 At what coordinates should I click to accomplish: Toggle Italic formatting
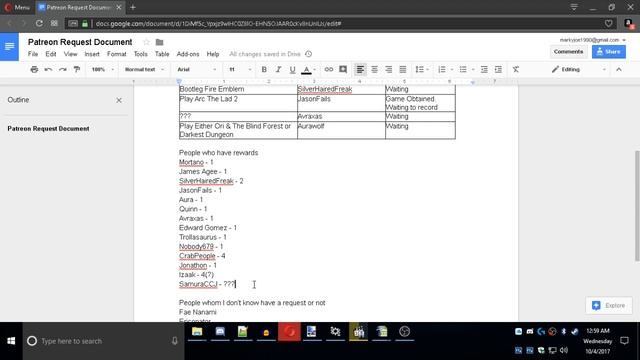click(x=278, y=69)
